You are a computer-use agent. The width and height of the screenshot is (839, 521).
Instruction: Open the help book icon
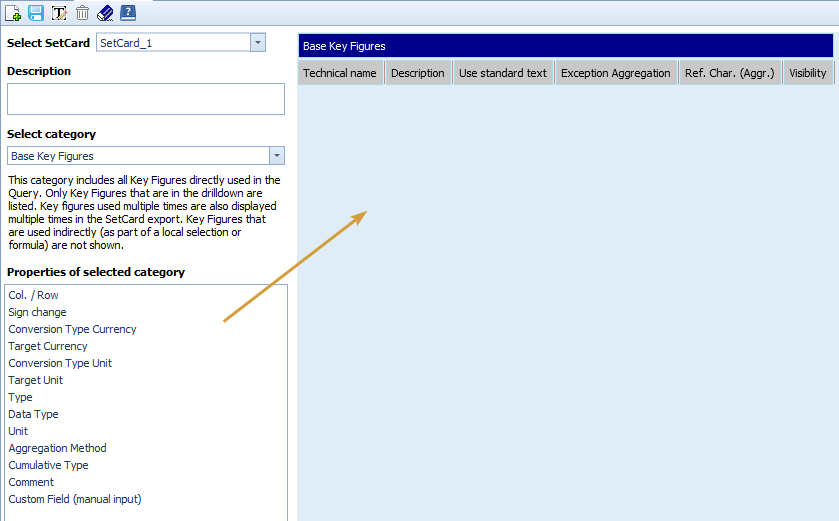coord(128,13)
